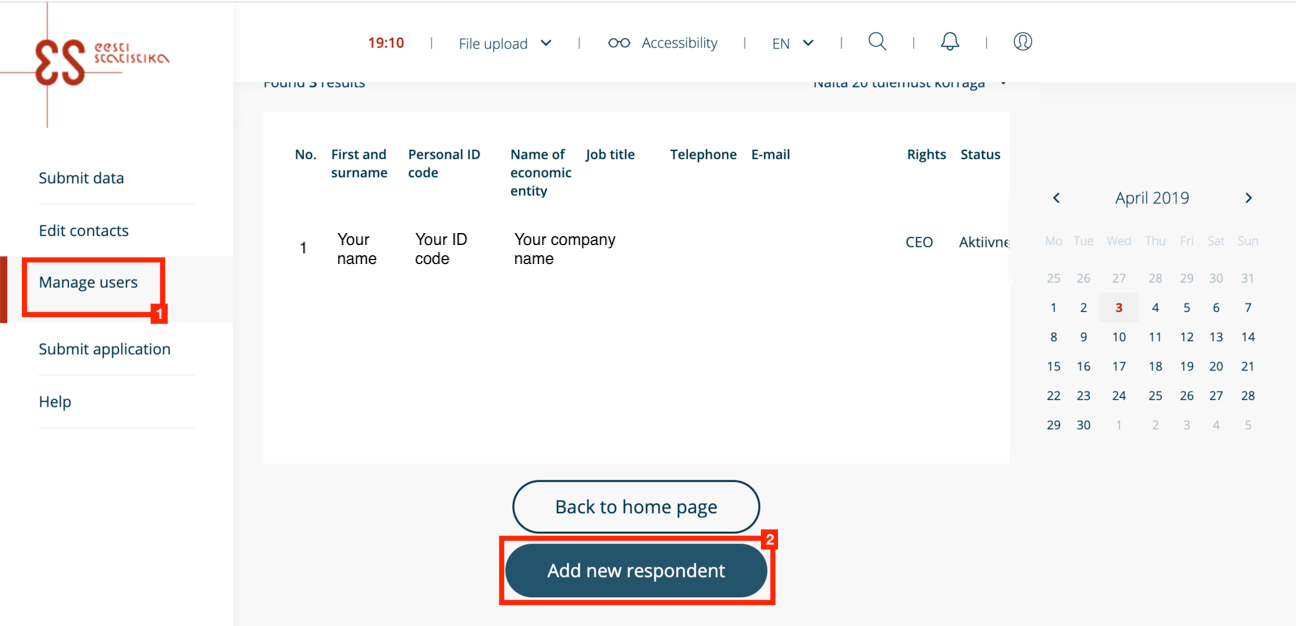Open Edit contacts from the sidebar
This screenshot has width=1296, height=626.
(83, 230)
